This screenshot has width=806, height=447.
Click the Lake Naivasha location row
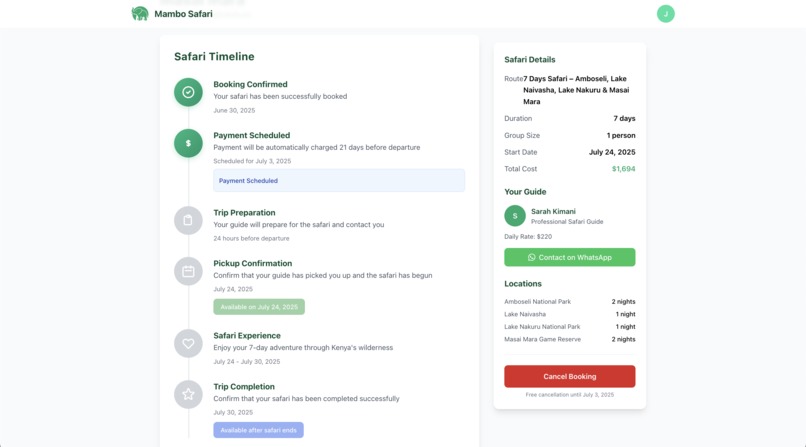570,314
